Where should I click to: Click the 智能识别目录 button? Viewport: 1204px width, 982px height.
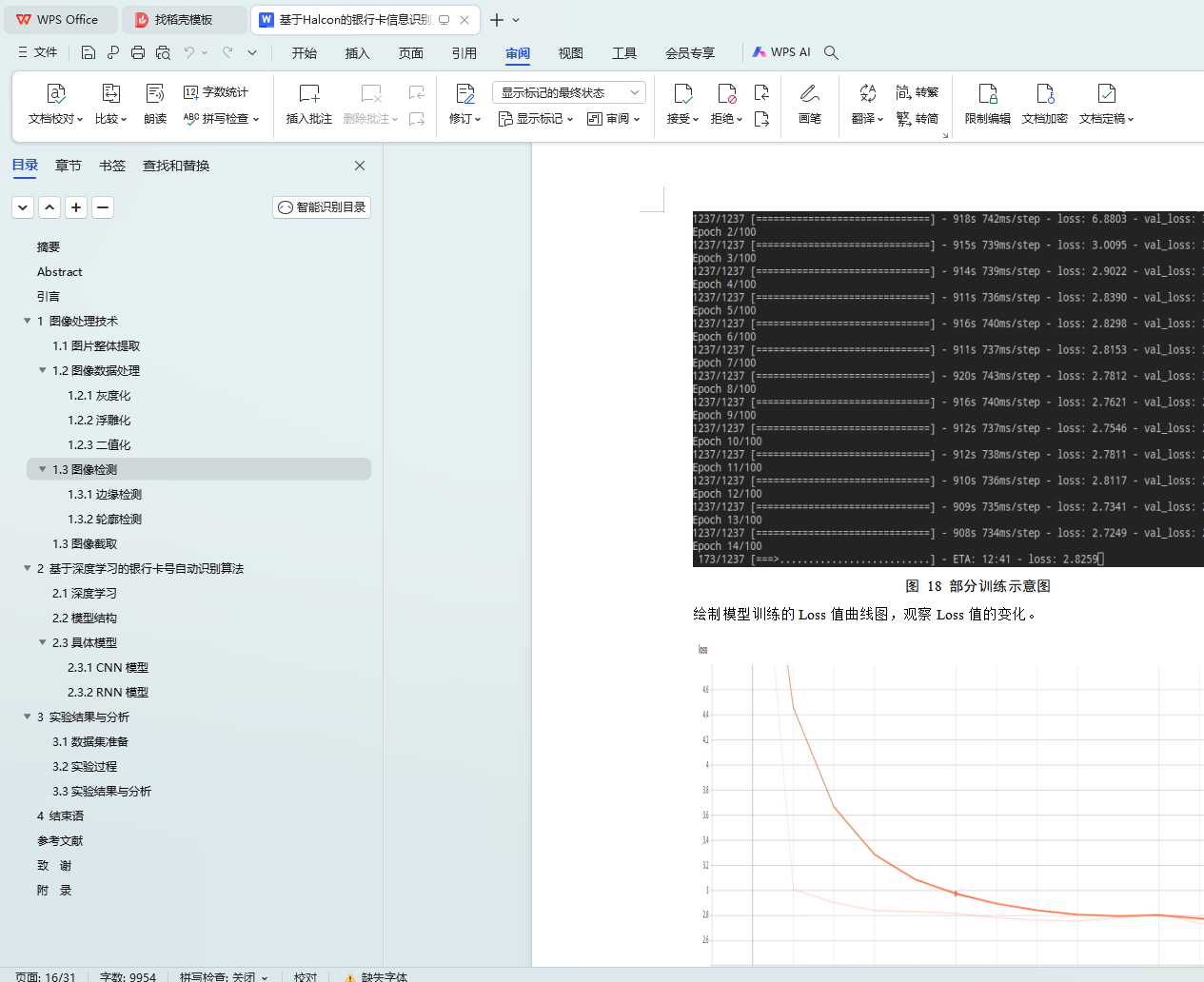[322, 207]
